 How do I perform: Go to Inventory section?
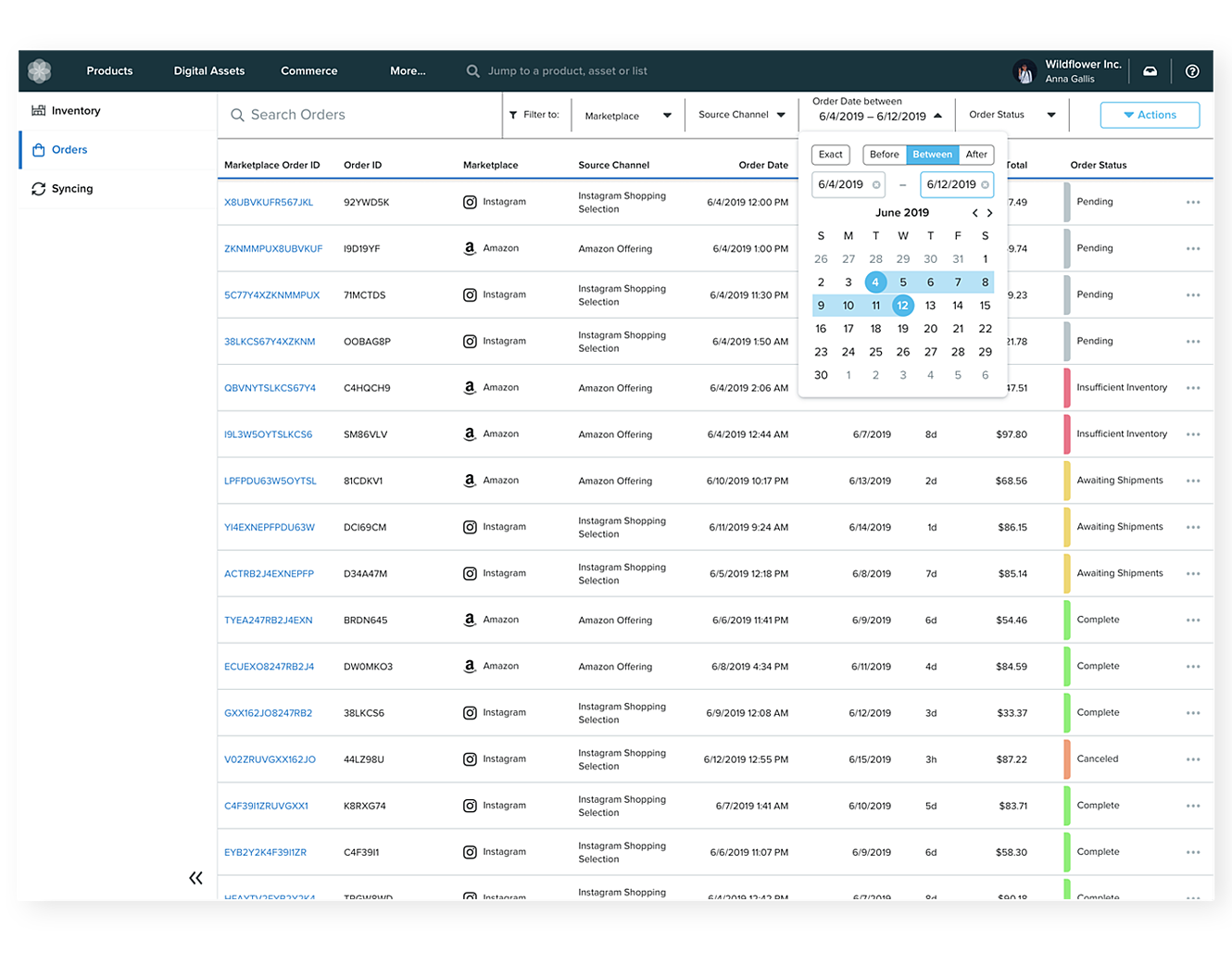[x=118, y=111]
